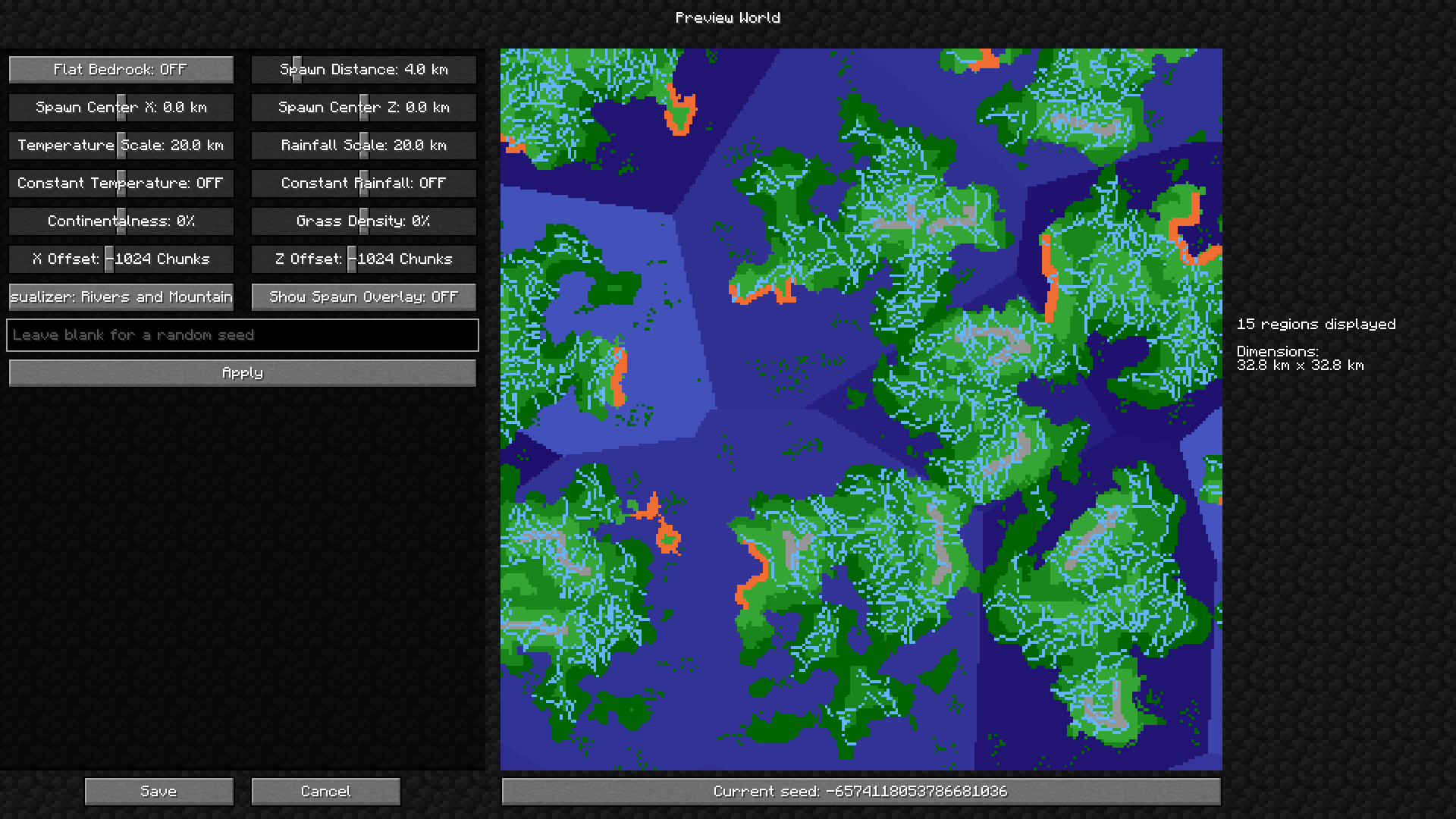Change the Continentalness slider value
This screenshot has height=819, width=1456.
pos(121,221)
